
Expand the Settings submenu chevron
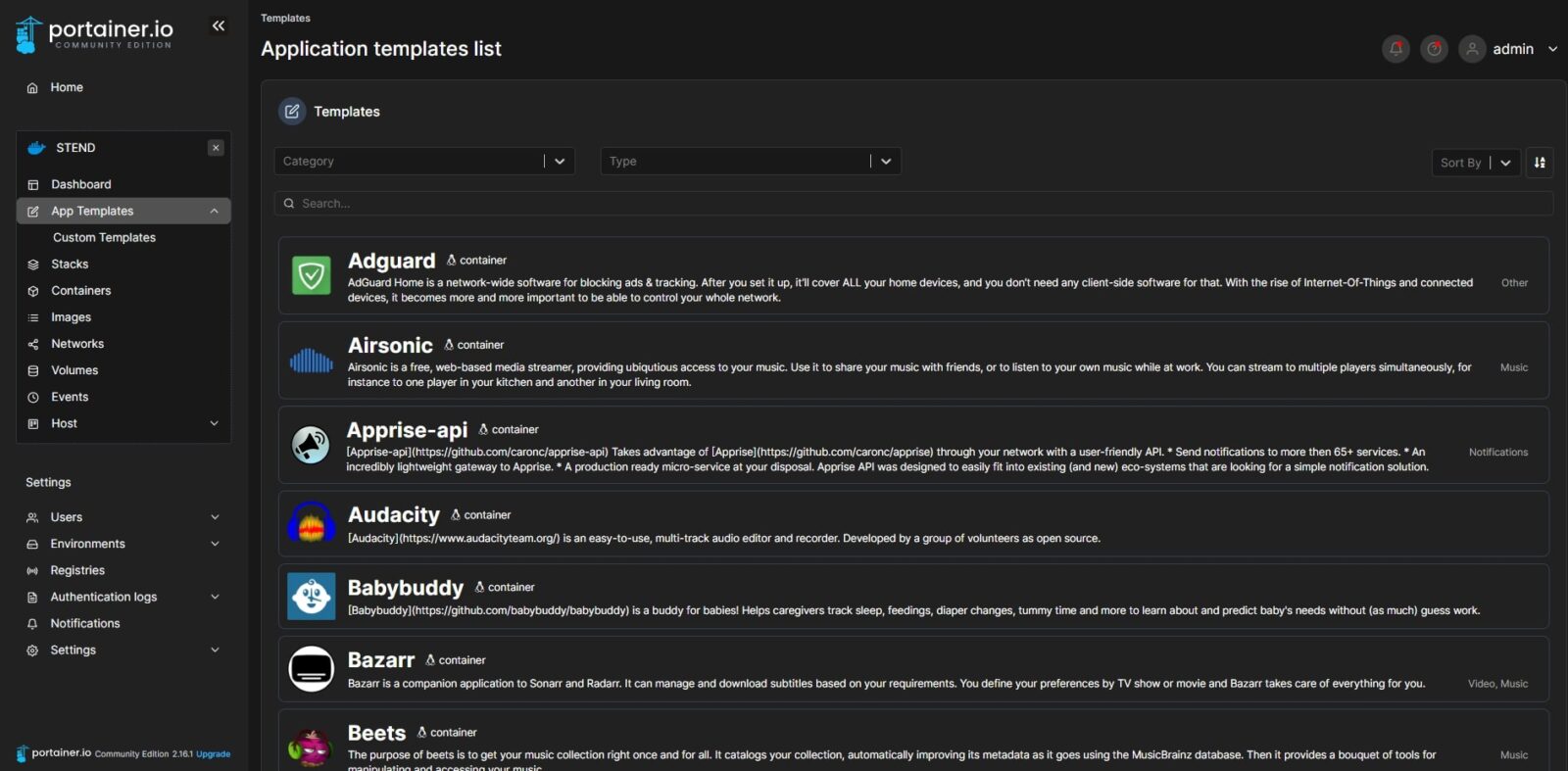coord(215,650)
